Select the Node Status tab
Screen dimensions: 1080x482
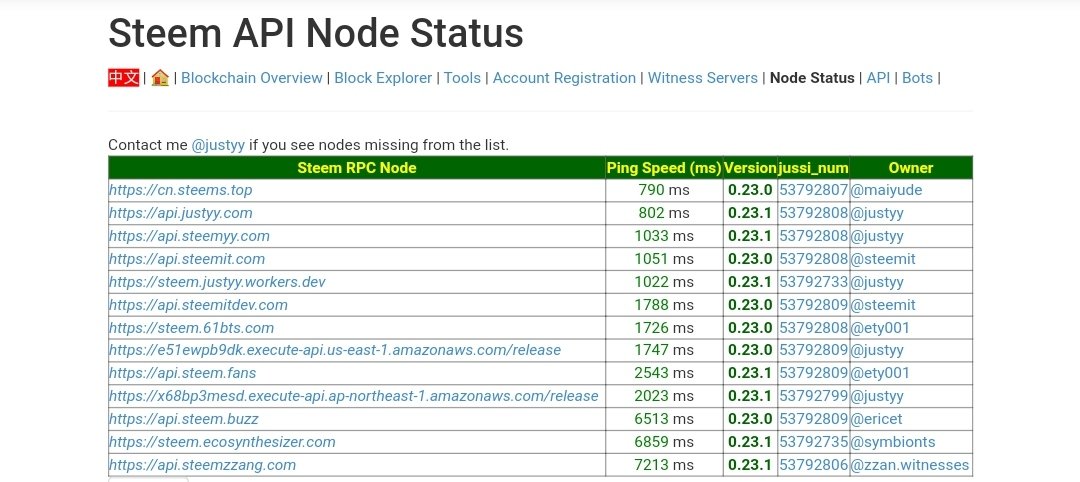coord(812,78)
